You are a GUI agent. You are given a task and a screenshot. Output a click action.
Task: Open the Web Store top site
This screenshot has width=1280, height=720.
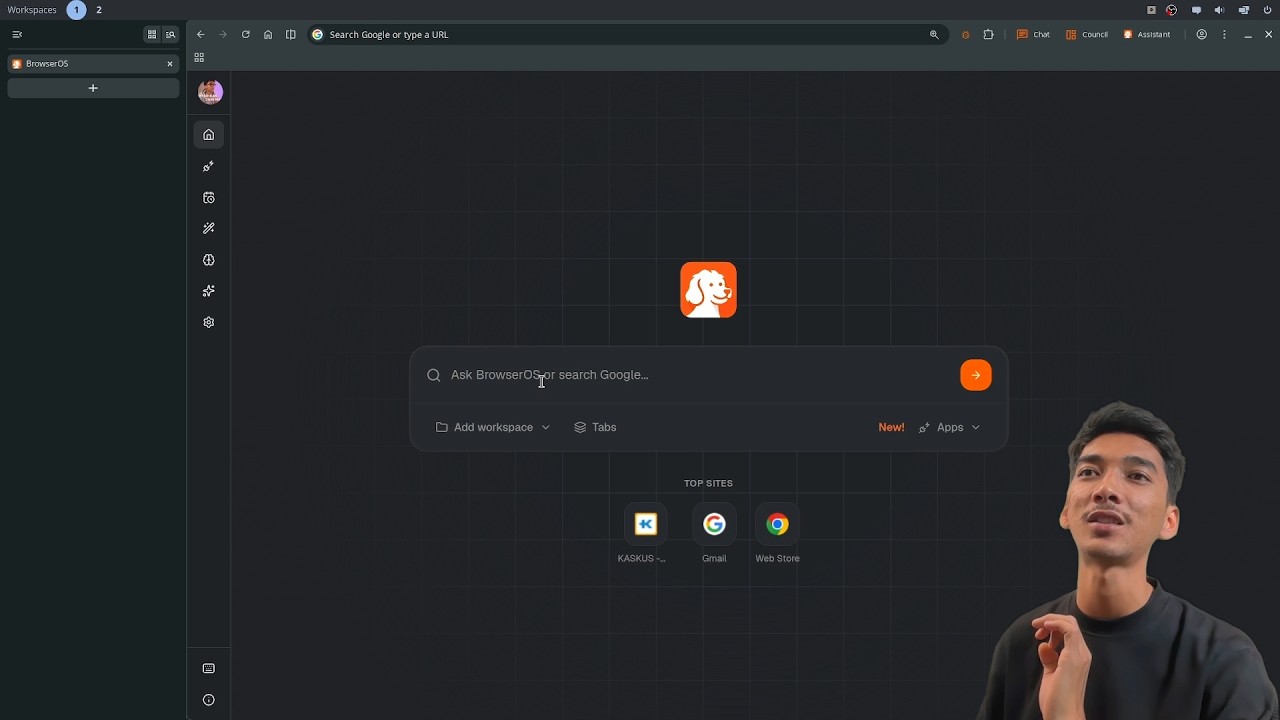[x=777, y=534]
